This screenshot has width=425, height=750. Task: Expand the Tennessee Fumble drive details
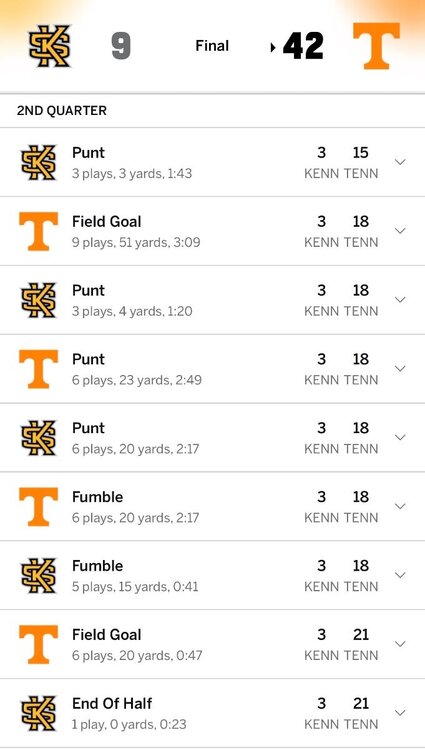[x=400, y=507]
